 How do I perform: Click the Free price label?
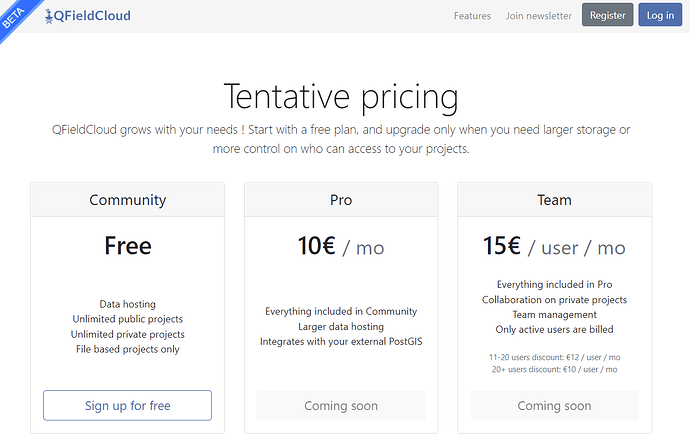(x=127, y=246)
